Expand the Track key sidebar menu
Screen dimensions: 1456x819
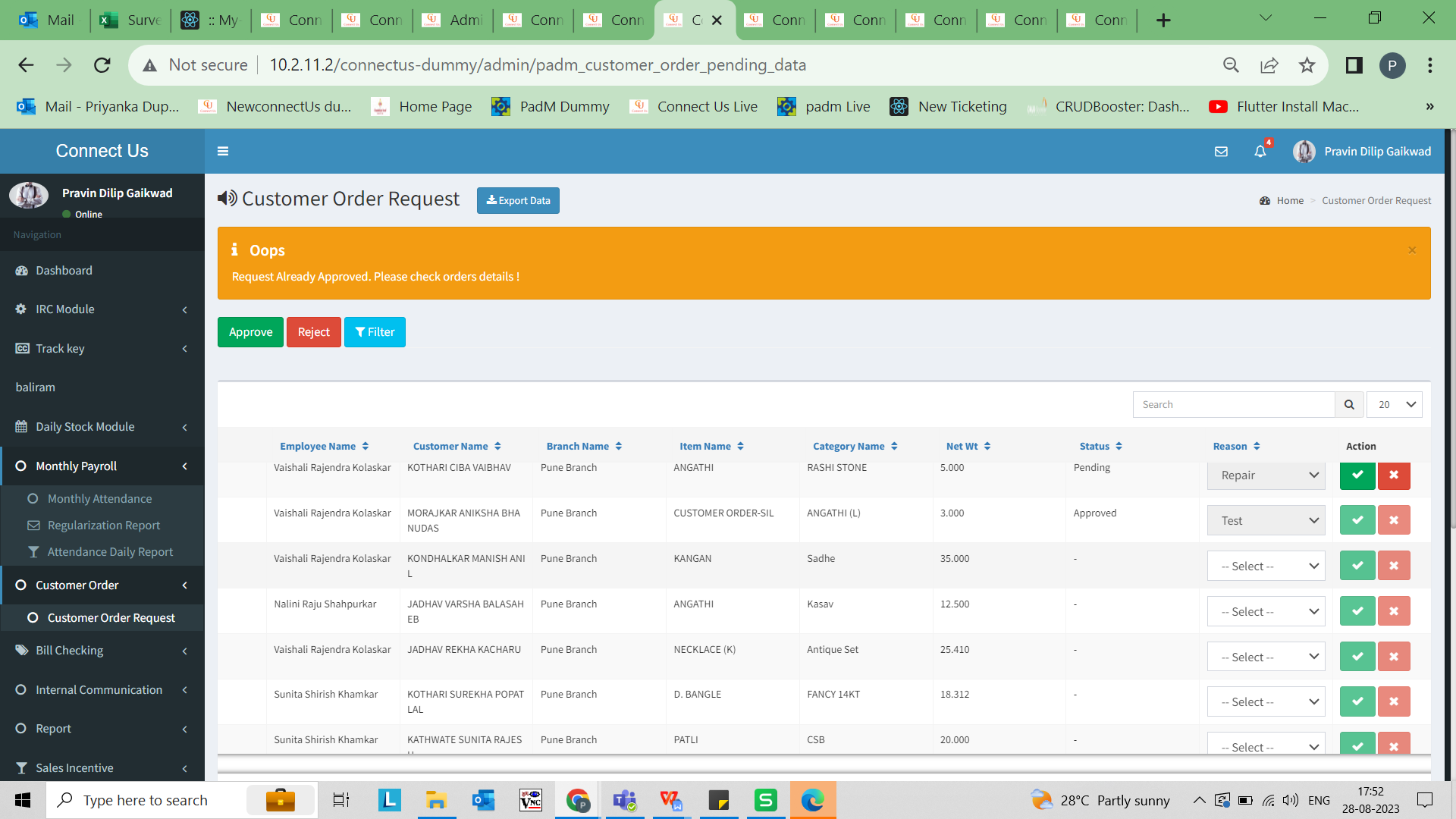[x=102, y=349]
